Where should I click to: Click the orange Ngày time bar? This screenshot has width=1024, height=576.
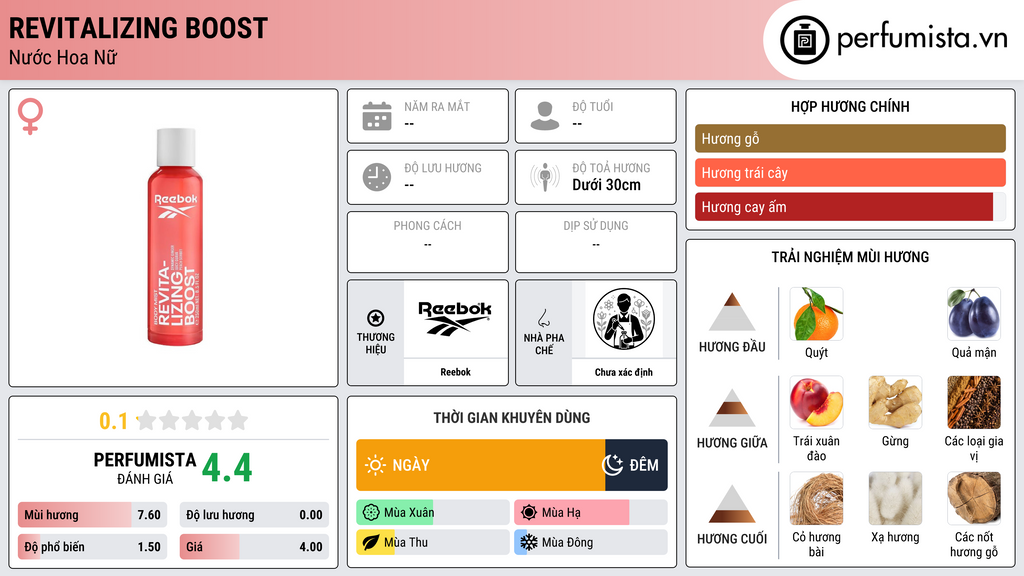(x=481, y=465)
